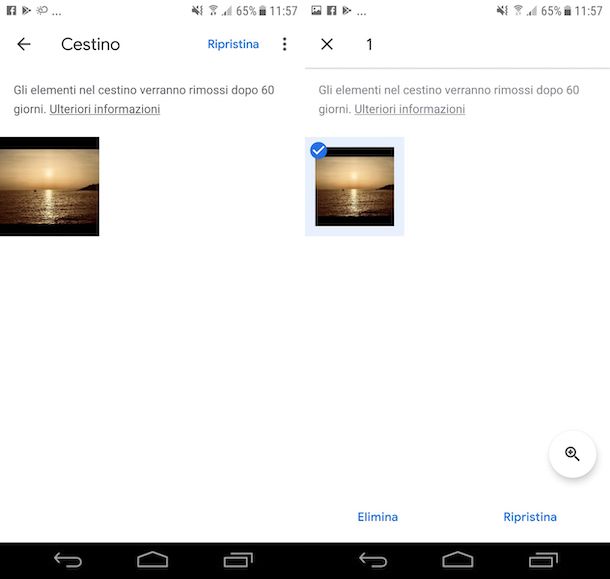Tap Android back key on right screen

coord(373,560)
